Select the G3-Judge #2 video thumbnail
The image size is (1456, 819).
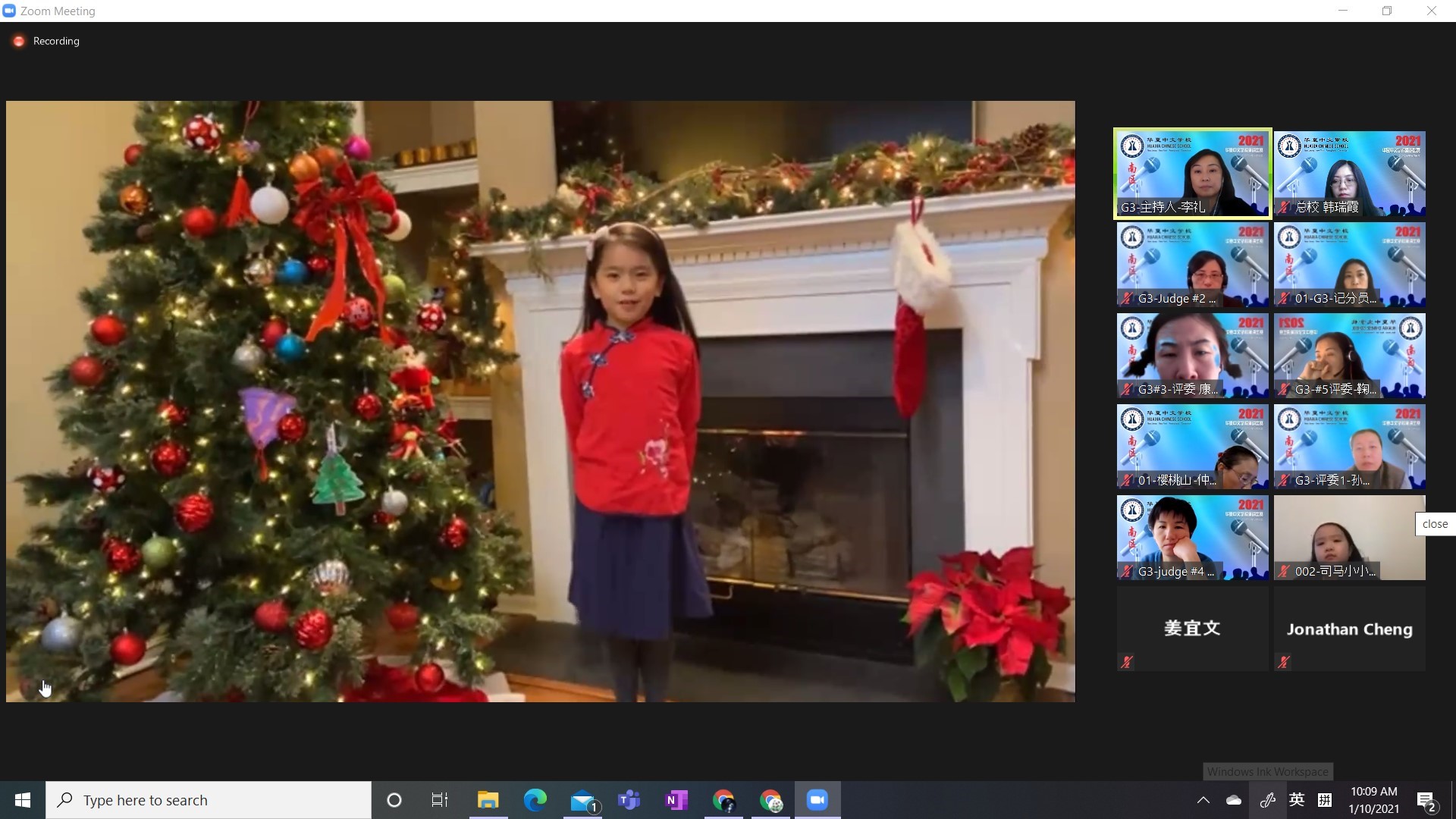(x=1192, y=265)
